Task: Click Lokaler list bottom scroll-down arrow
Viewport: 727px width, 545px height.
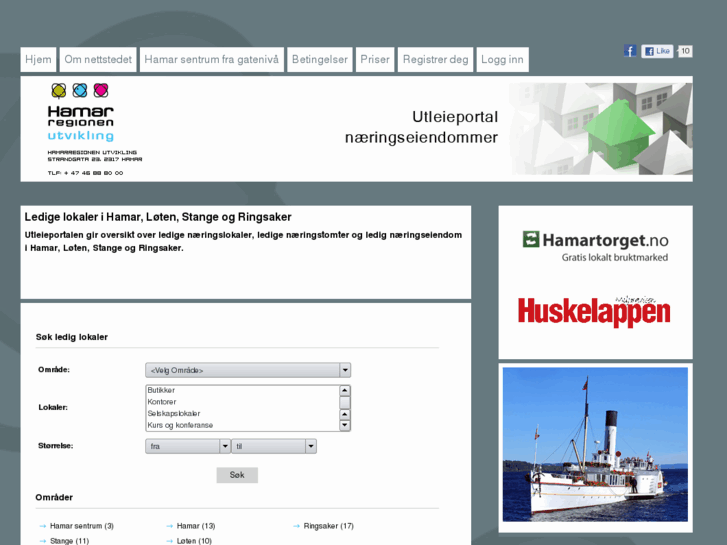Action: coord(344,425)
